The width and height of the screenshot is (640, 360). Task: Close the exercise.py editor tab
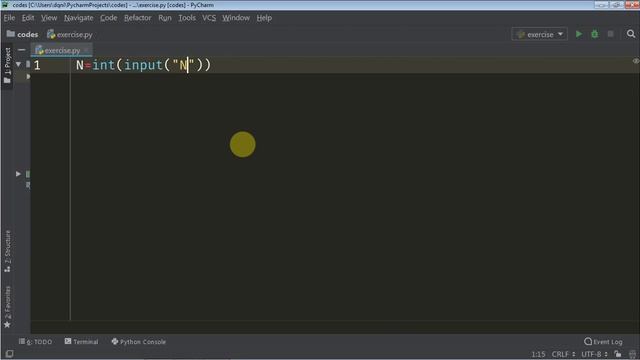pos(86,51)
